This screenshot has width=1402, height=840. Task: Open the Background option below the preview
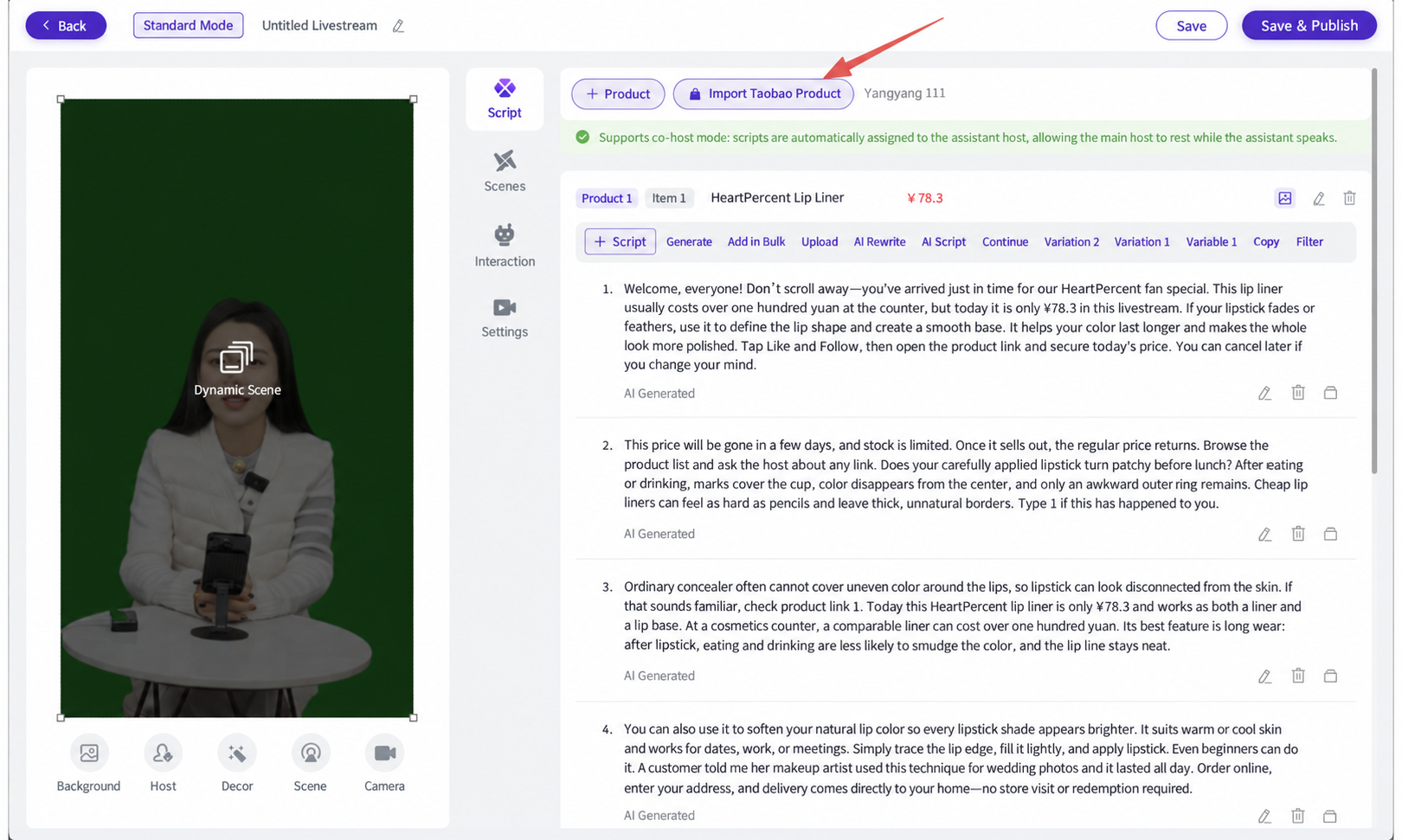point(88,764)
